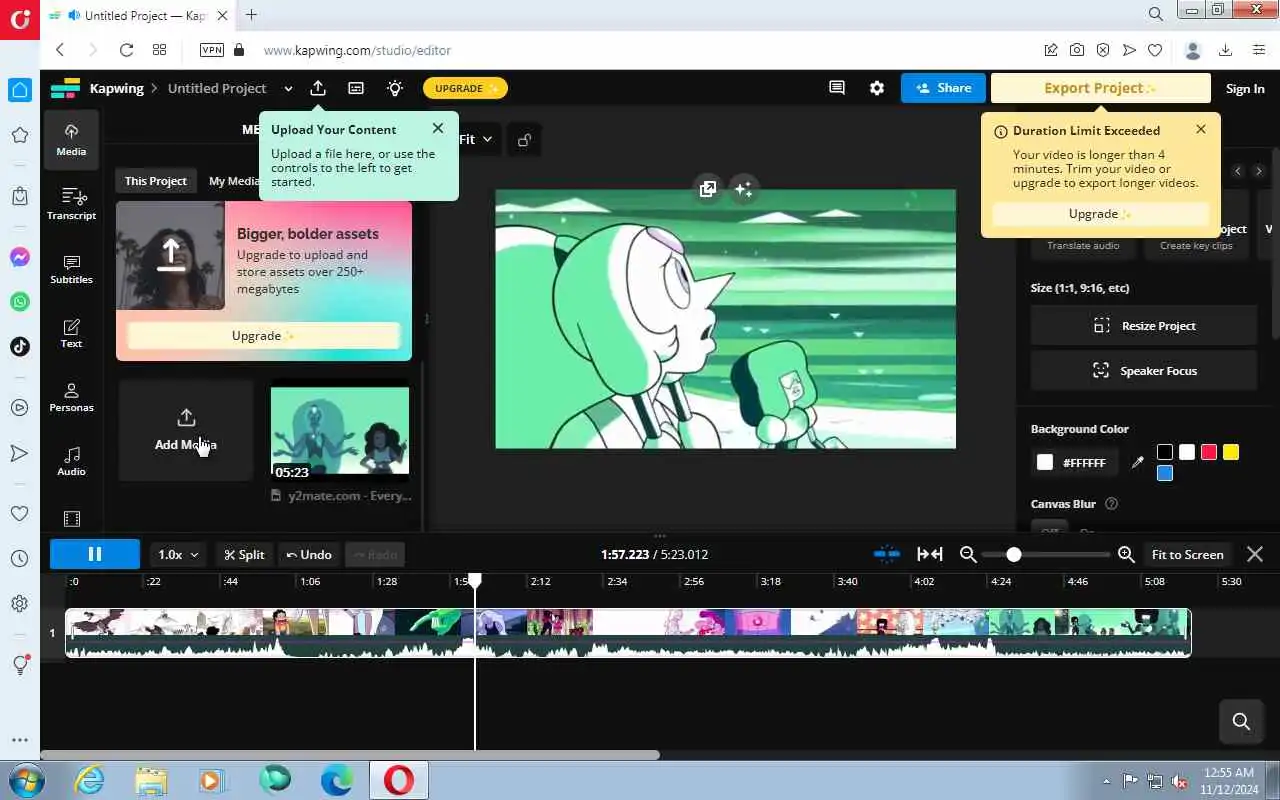Zoom out the timeline
This screenshot has height=800, width=1280.
(x=968, y=554)
